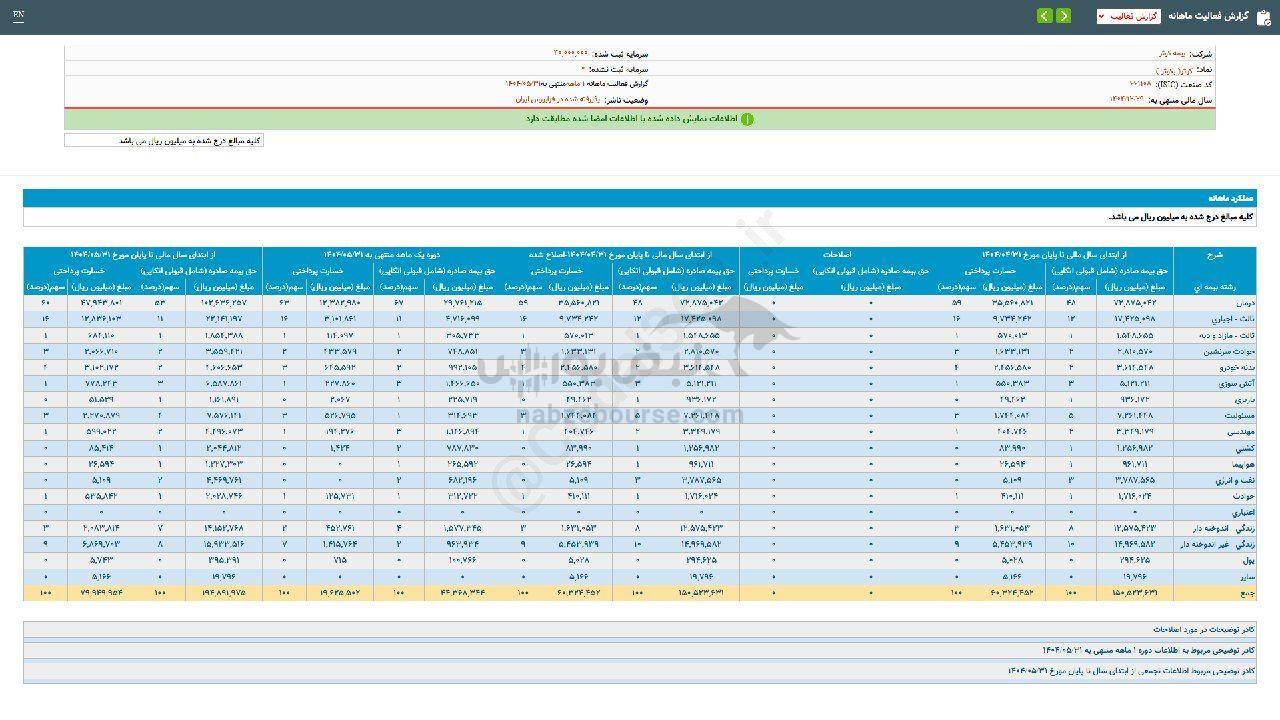The width and height of the screenshot is (1280, 720).
Task: Click the million rial amounts note box
Action: [164, 141]
